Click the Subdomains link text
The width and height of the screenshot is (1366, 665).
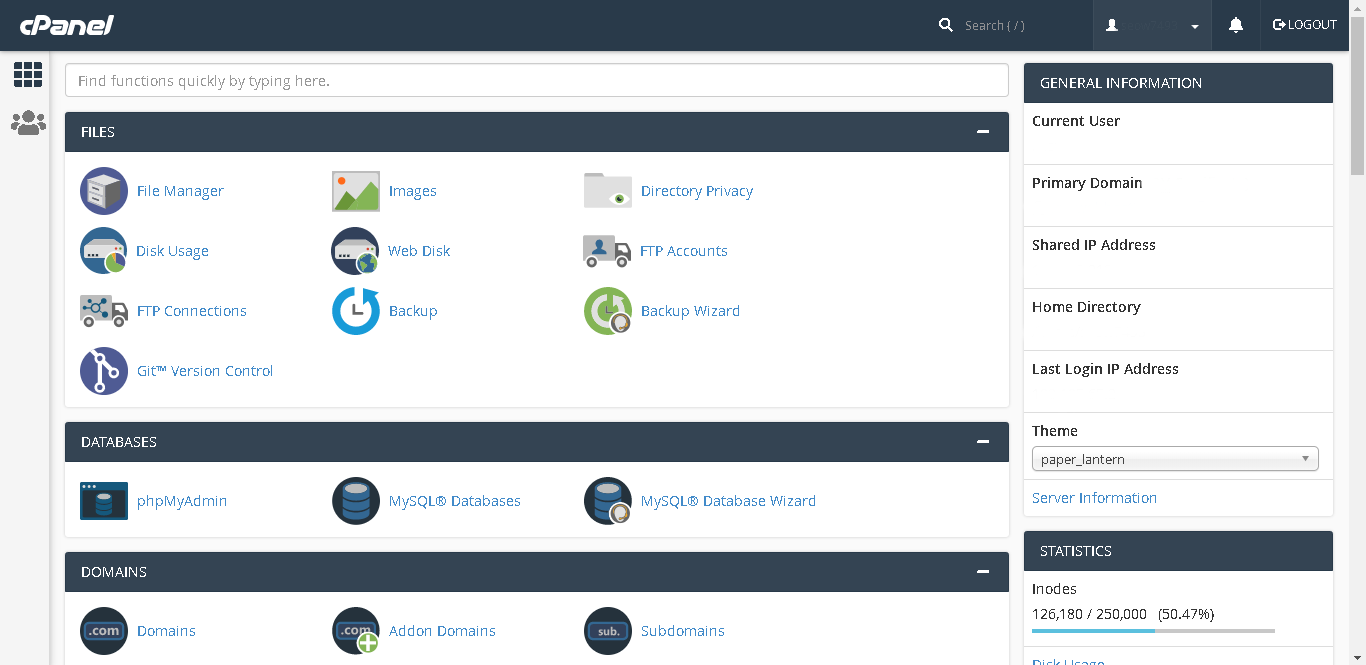point(683,631)
